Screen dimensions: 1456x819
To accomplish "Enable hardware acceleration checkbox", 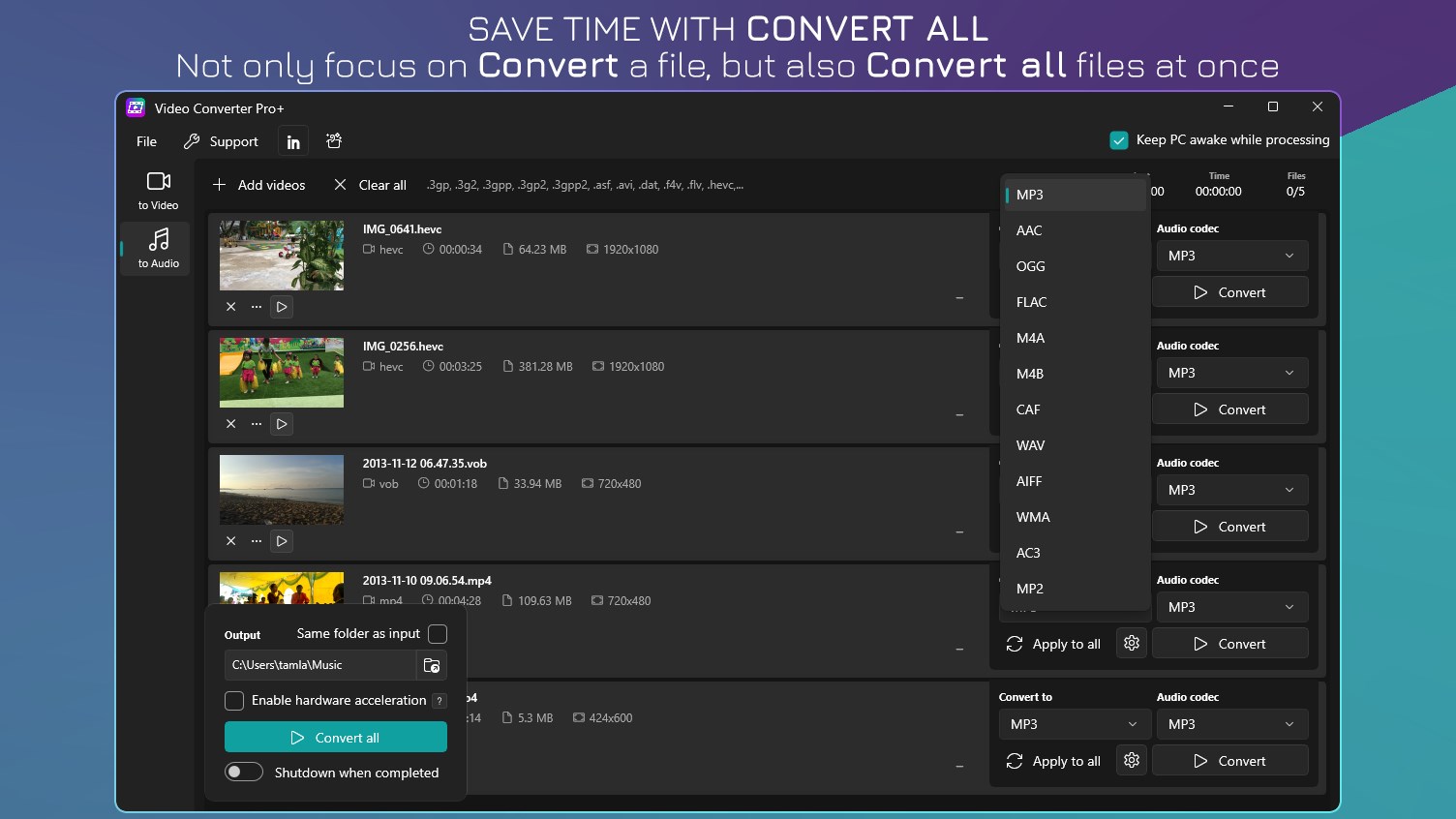I will (x=234, y=701).
